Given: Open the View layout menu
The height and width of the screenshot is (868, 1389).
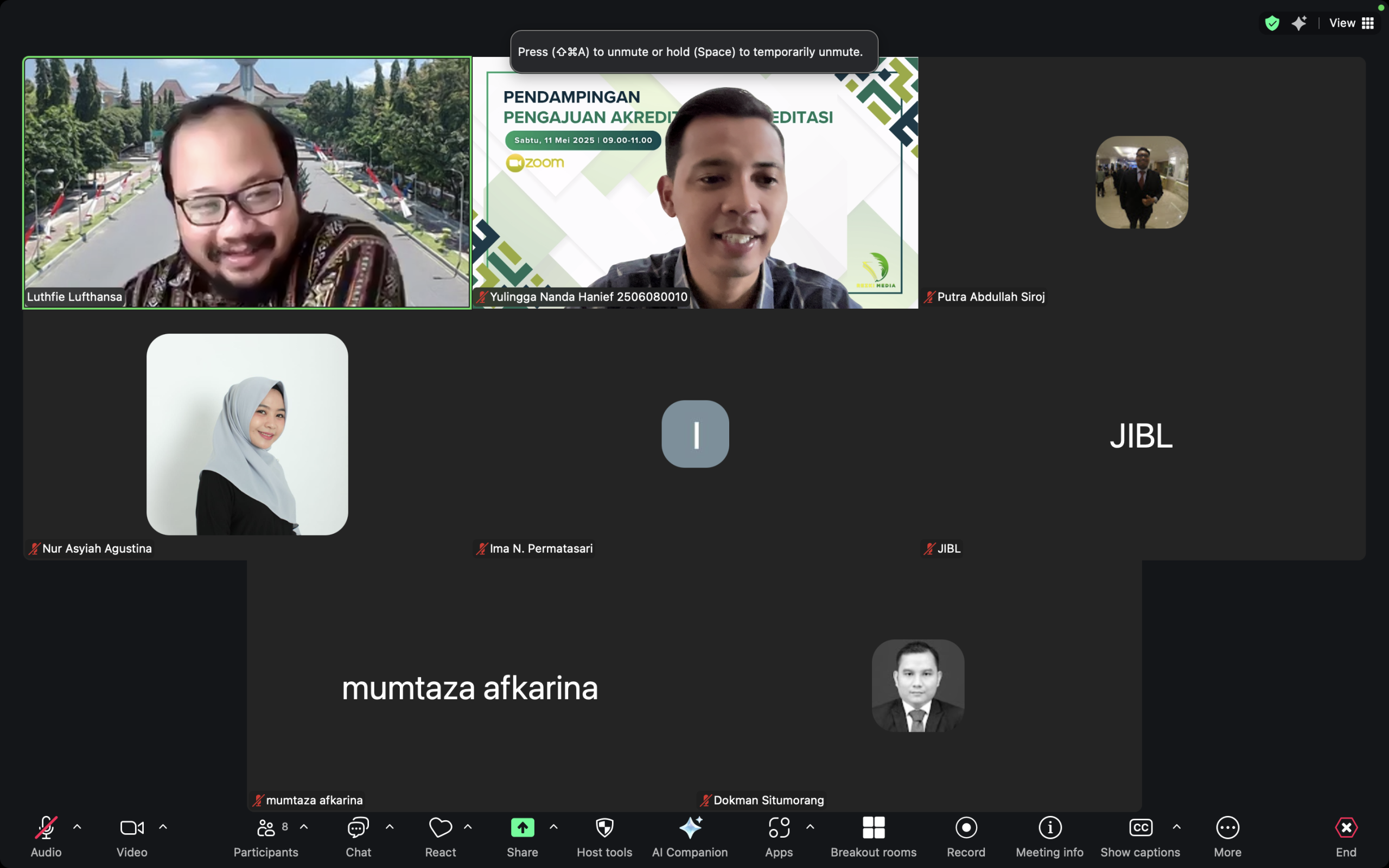Looking at the screenshot, I should pos(1351,23).
